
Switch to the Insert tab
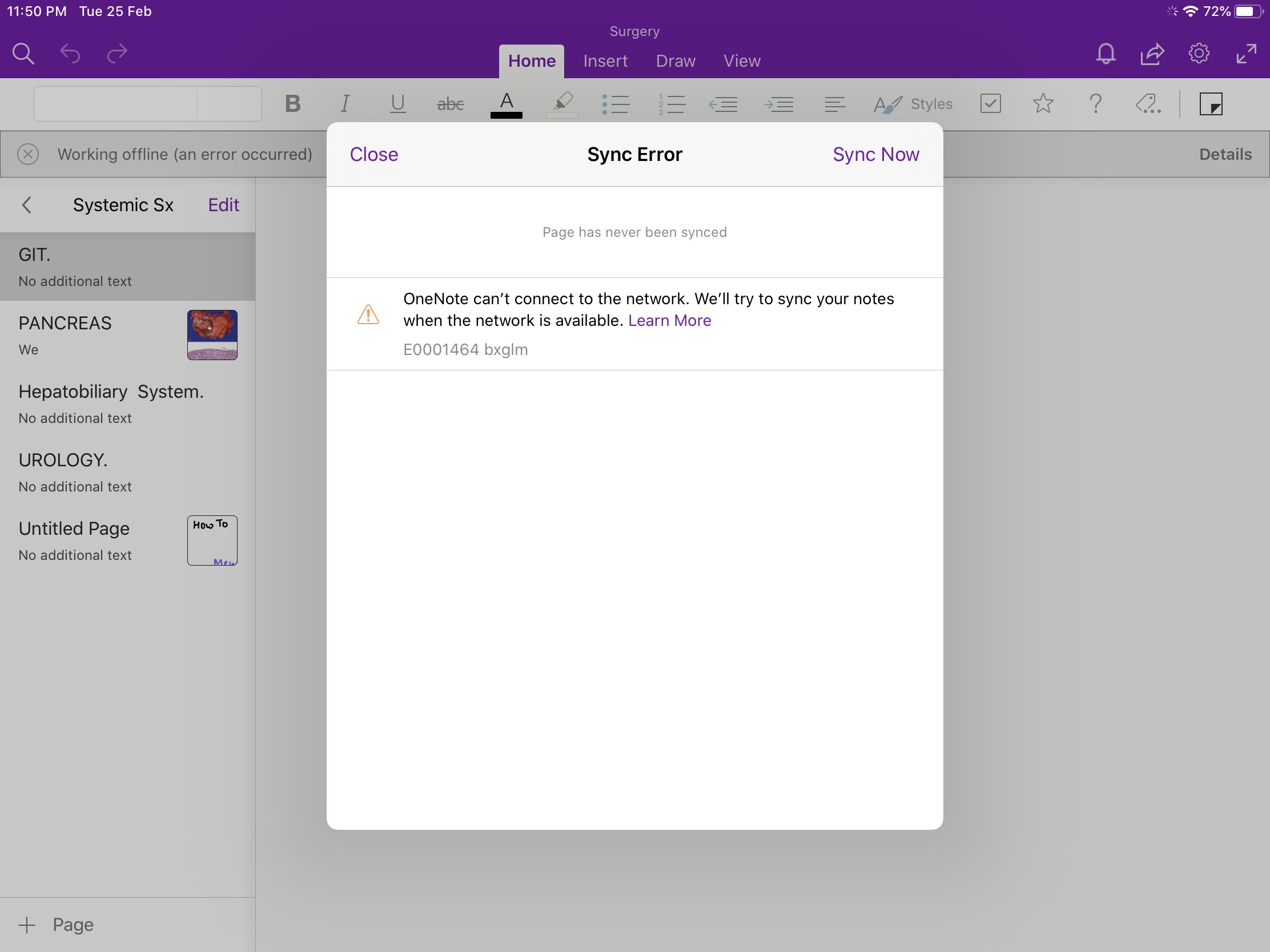click(605, 61)
